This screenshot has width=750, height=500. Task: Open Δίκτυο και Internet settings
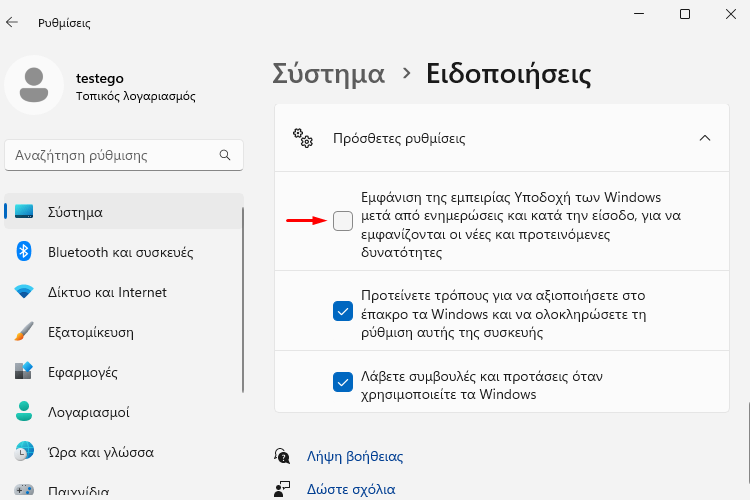(x=124, y=291)
